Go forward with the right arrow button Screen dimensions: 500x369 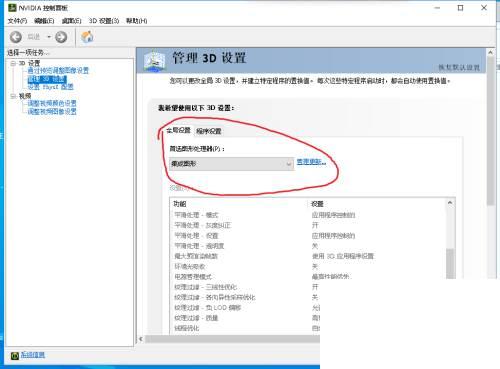coord(61,37)
